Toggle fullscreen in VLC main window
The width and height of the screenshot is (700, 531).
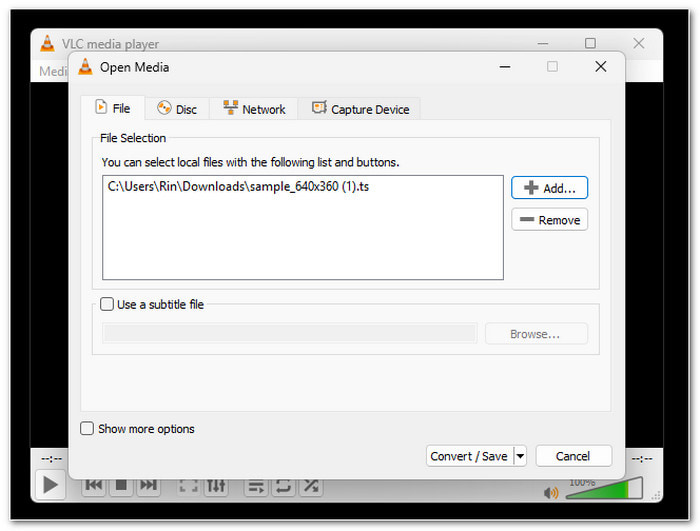point(188,486)
